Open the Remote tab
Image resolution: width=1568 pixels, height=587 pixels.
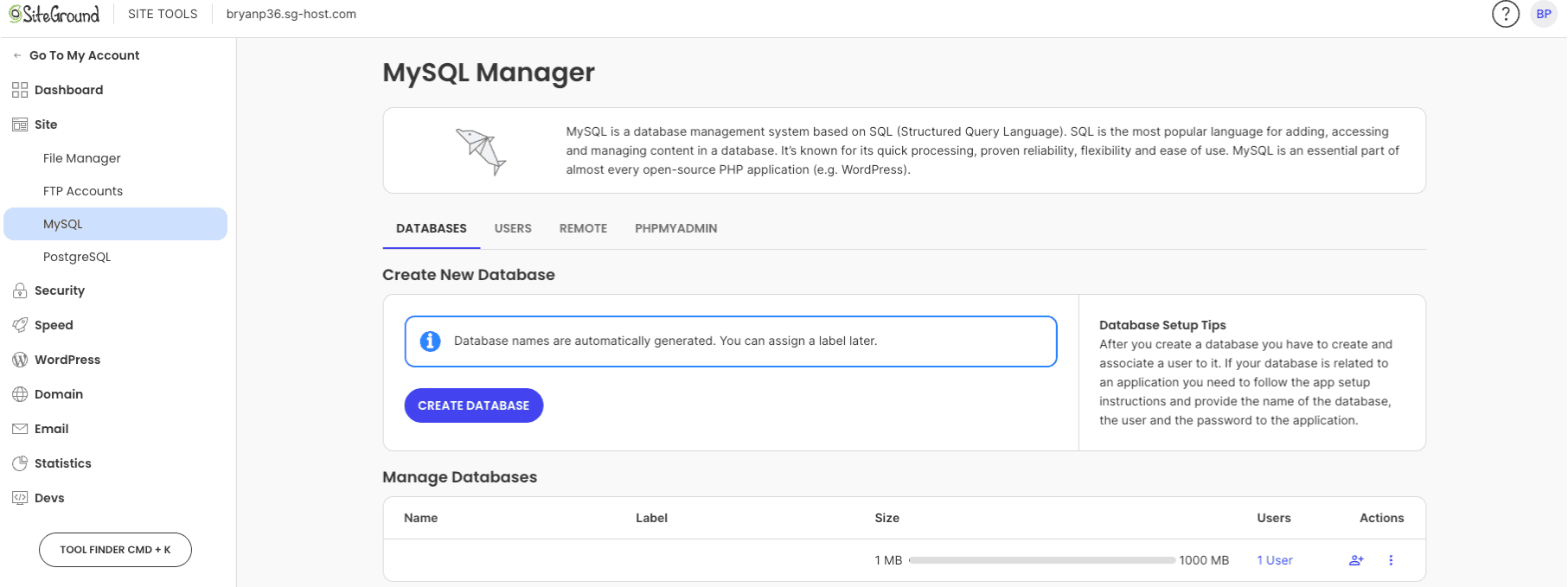coord(583,228)
